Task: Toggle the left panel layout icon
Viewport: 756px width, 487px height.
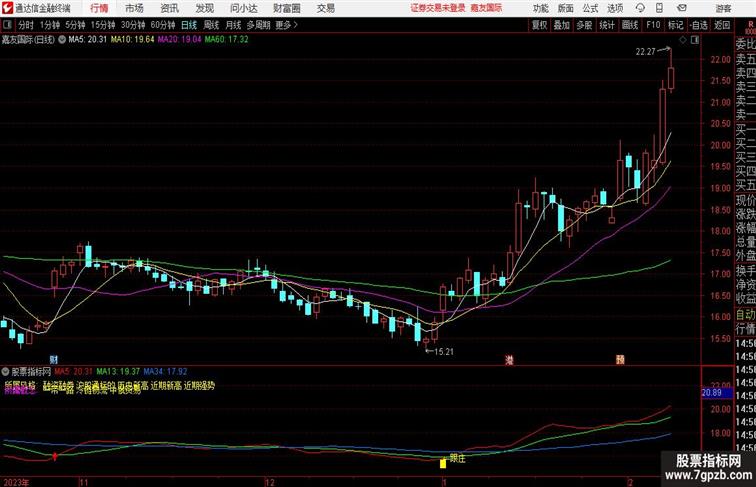Action: [x=7, y=25]
